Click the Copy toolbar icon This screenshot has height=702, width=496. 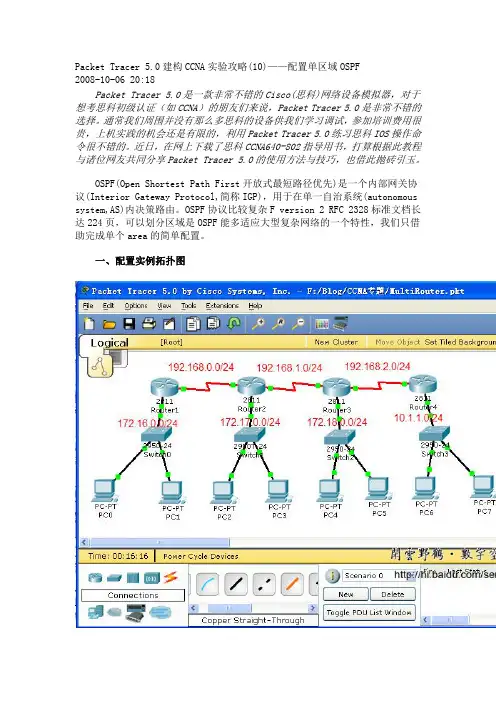(x=193, y=323)
